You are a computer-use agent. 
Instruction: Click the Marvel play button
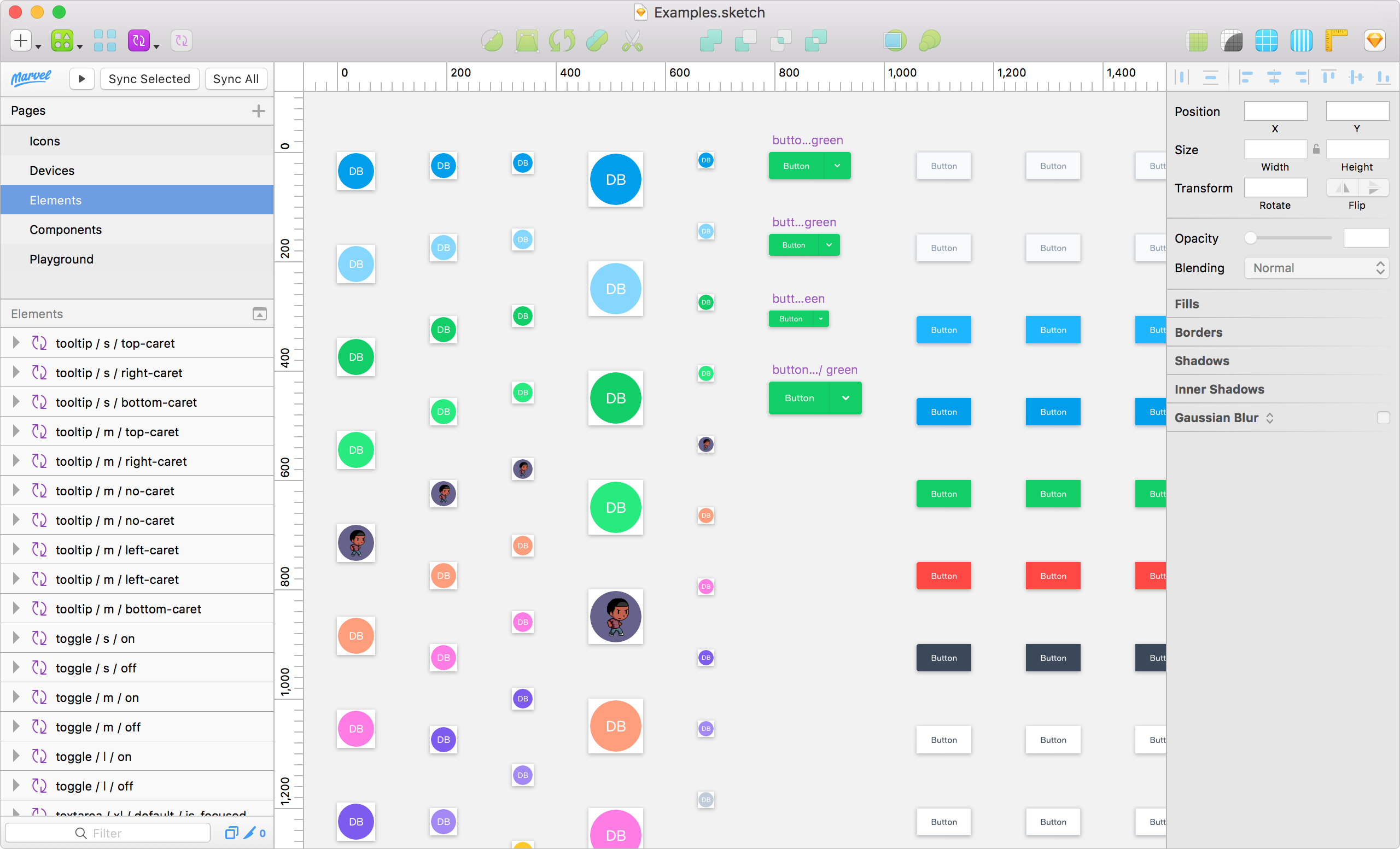pos(82,79)
